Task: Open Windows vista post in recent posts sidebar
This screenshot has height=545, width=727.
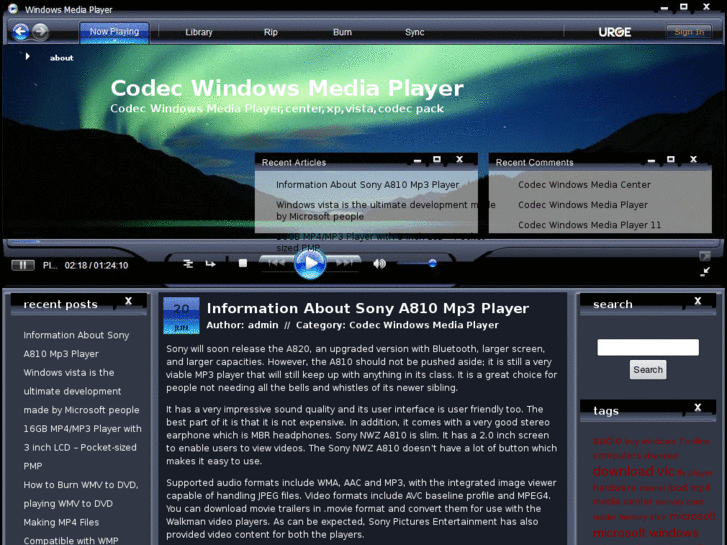Action: pos(81,391)
